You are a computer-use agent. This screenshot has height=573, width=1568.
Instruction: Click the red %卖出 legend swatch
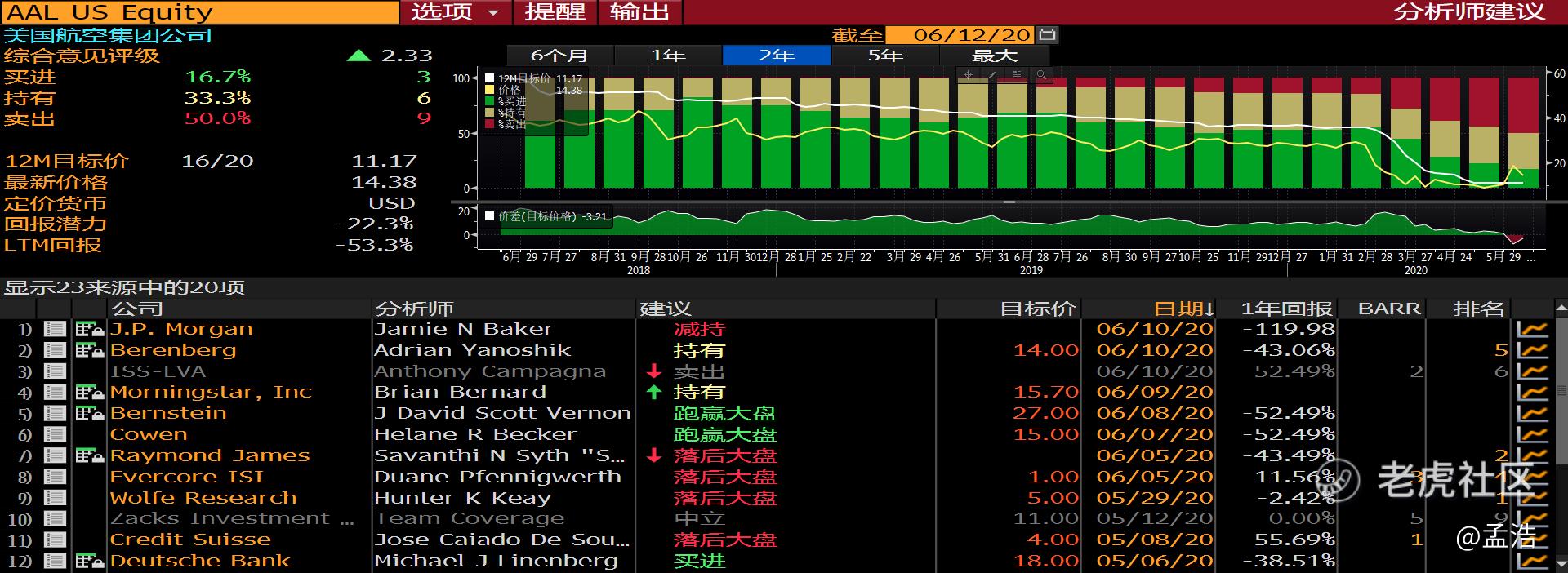(490, 124)
